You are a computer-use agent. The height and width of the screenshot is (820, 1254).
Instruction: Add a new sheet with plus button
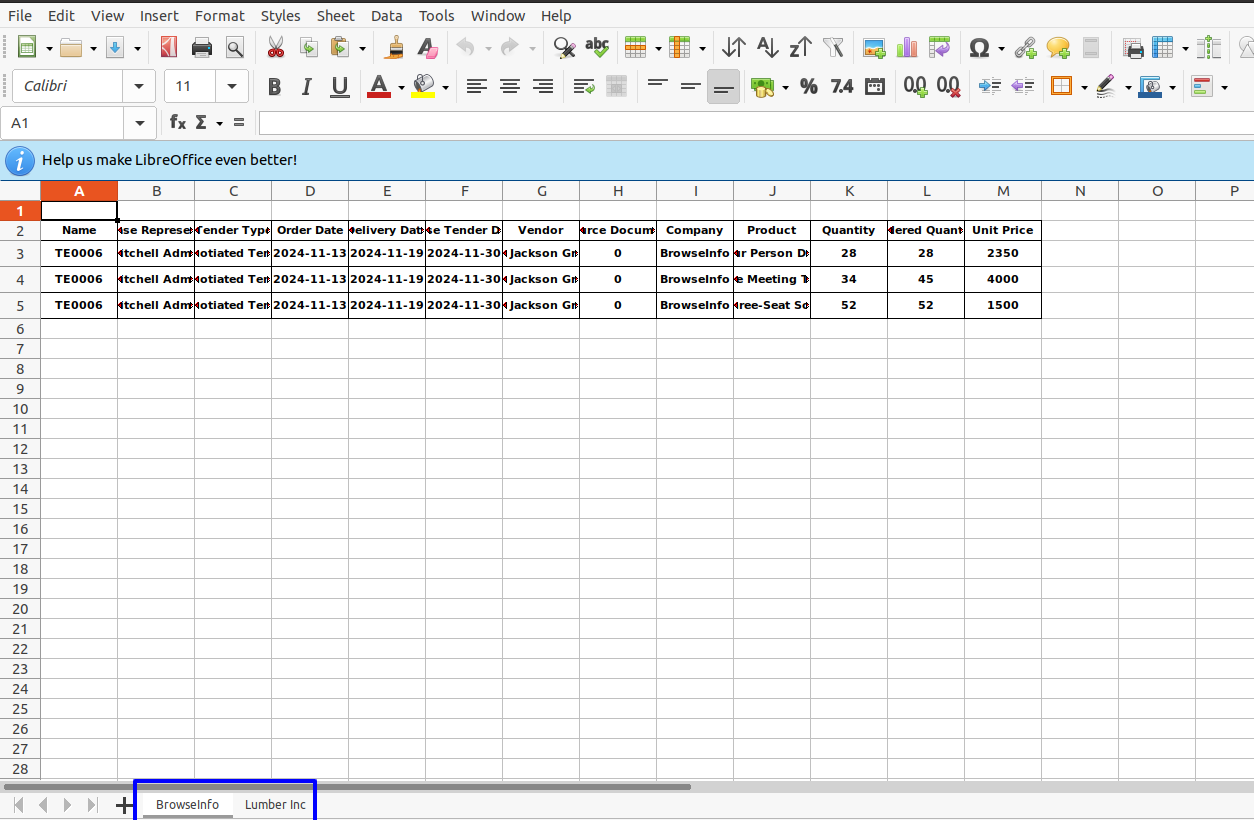(x=125, y=805)
